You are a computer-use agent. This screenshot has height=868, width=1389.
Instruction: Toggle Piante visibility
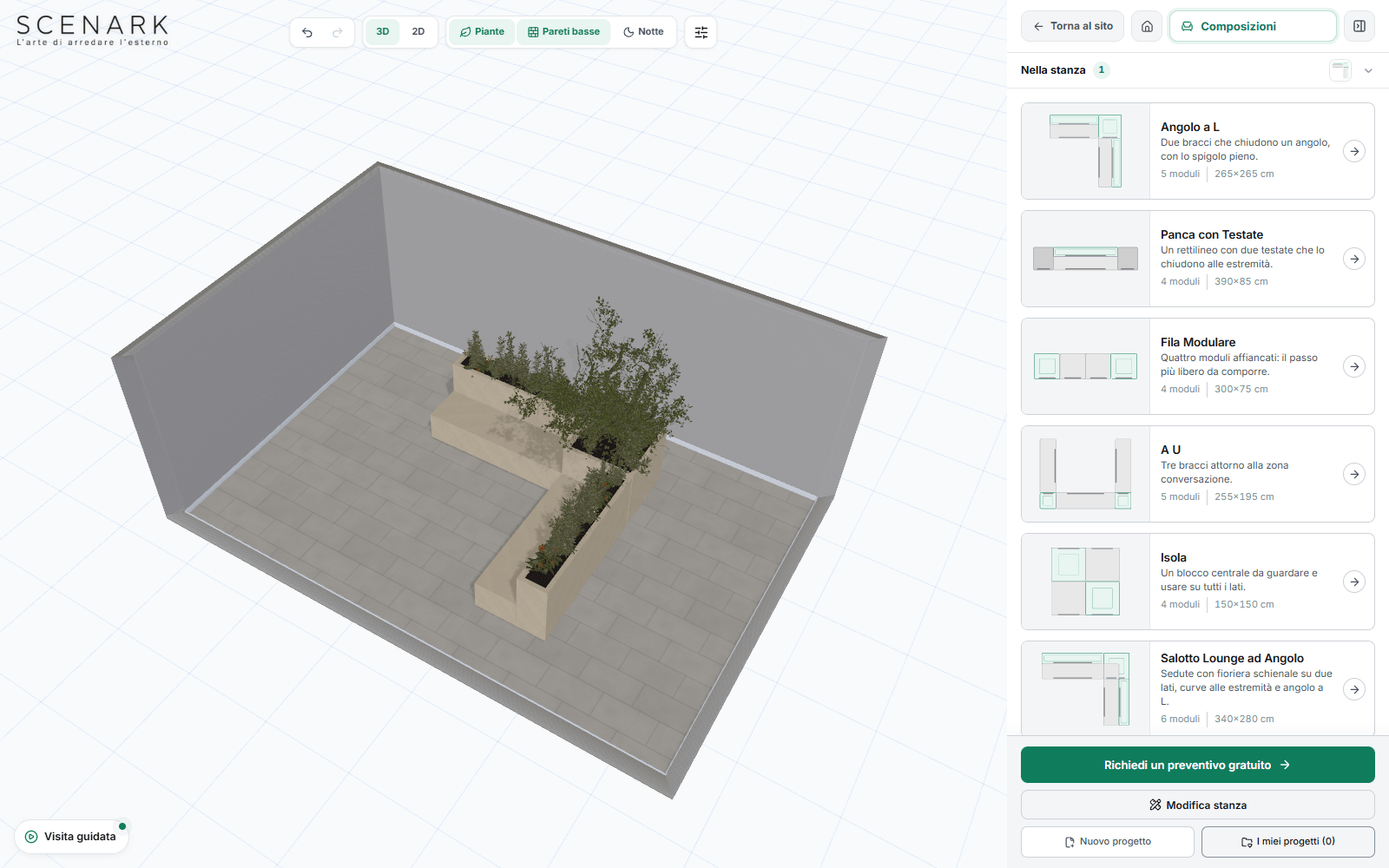click(482, 32)
